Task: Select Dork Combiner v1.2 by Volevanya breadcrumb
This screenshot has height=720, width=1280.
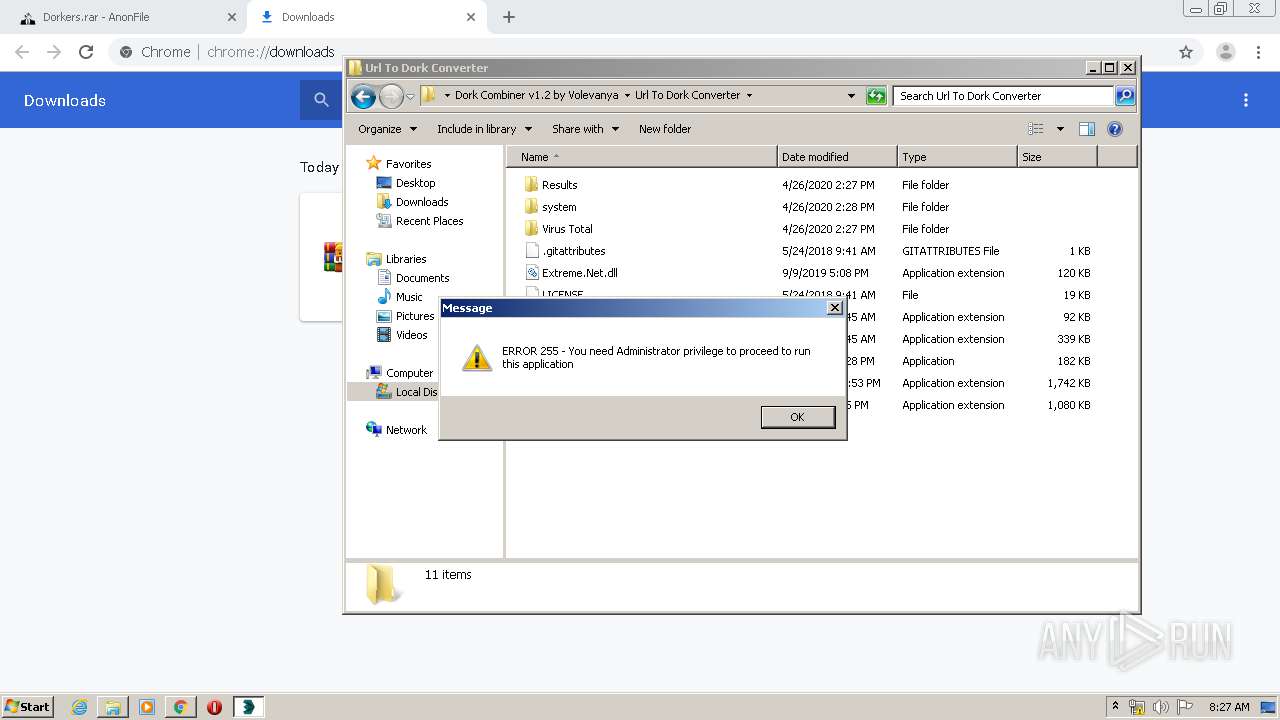Action: click(x=538, y=95)
